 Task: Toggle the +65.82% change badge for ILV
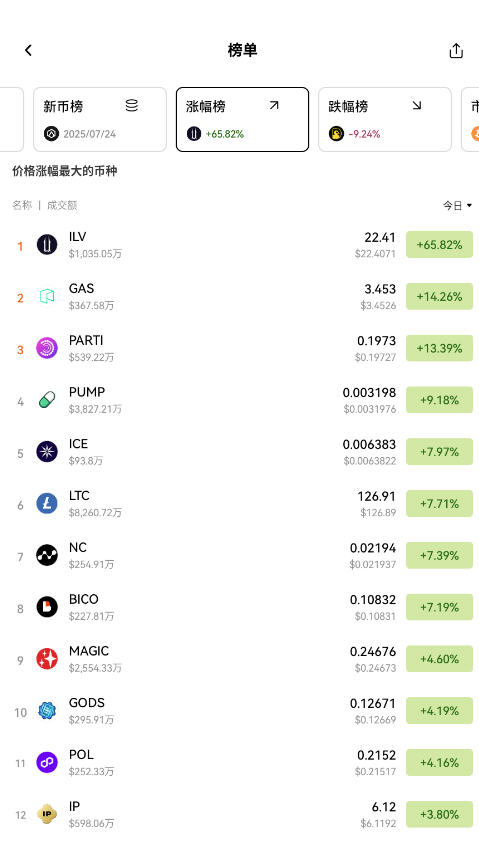439,245
